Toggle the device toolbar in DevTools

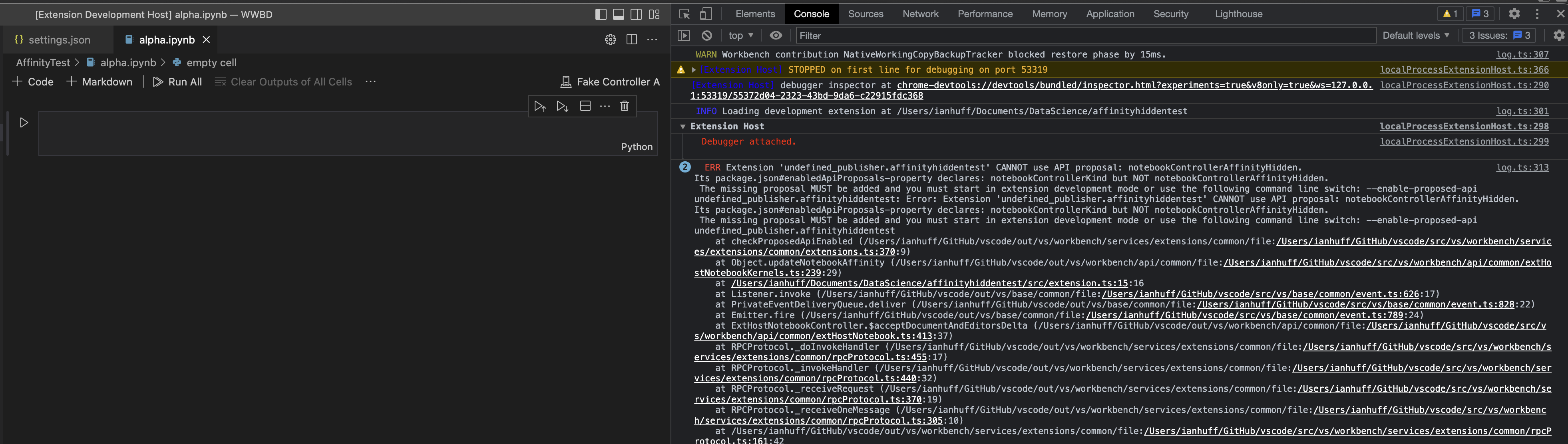705,14
